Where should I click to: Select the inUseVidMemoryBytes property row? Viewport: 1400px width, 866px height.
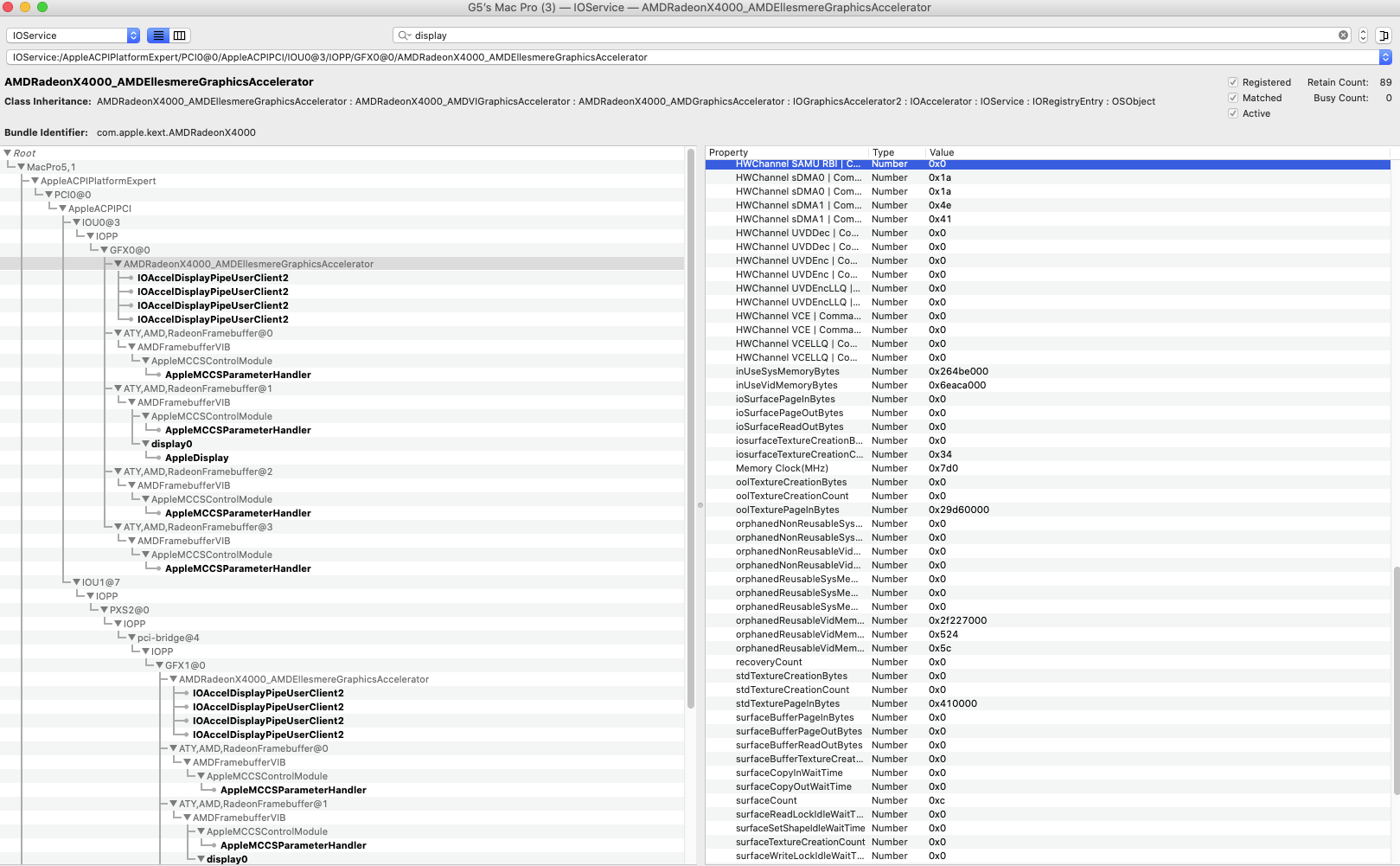click(1047, 385)
